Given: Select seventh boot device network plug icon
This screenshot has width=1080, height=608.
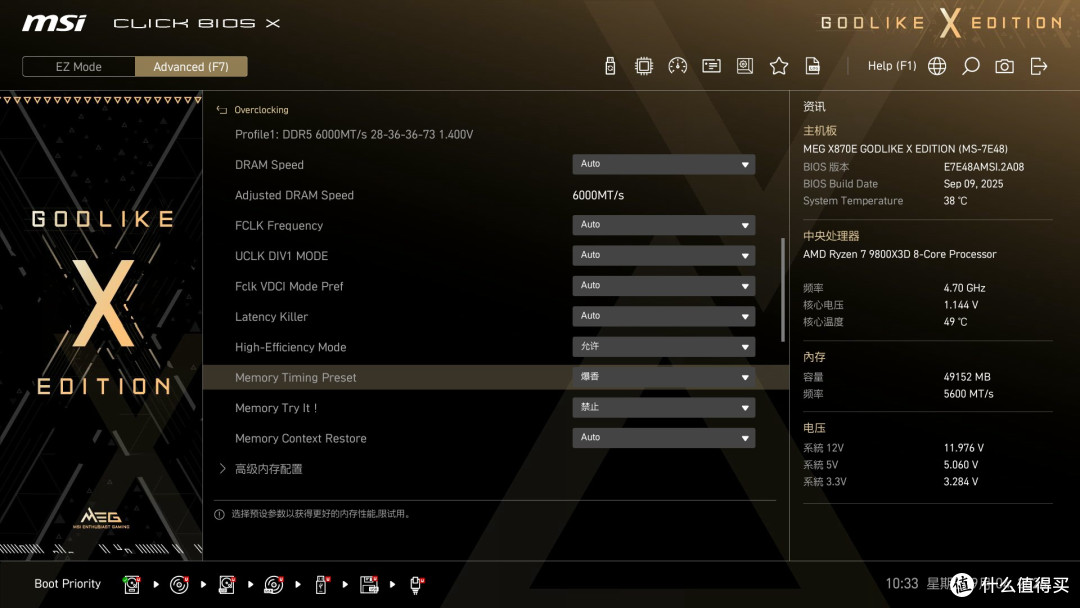Looking at the screenshot, I should 416,585.
